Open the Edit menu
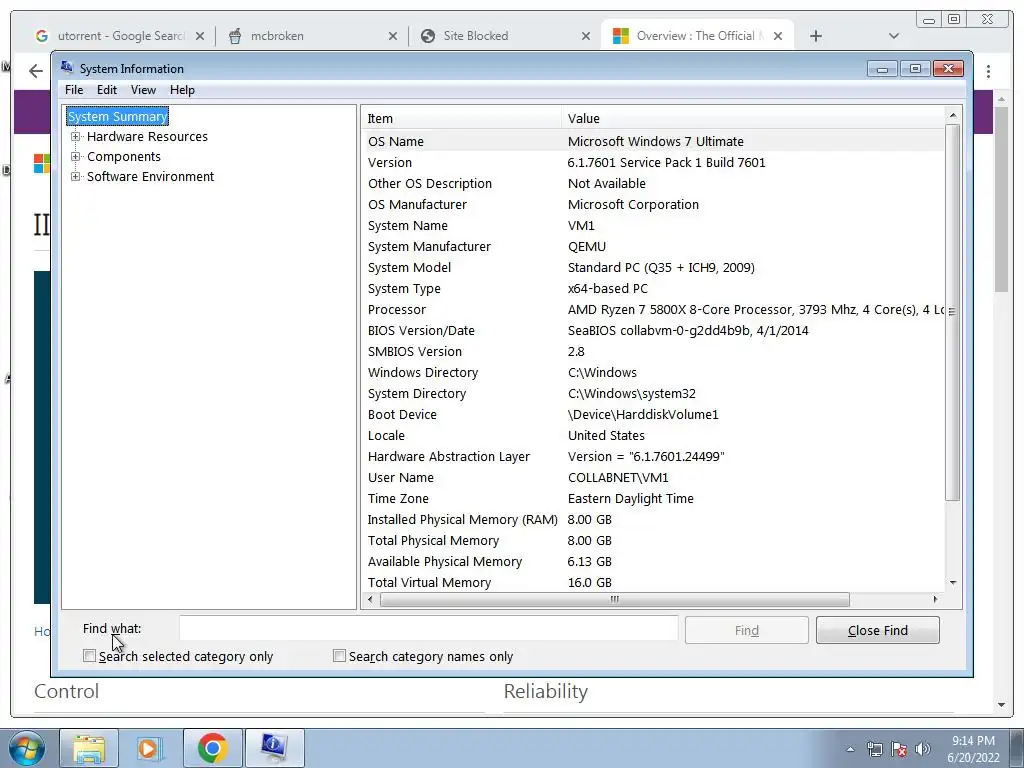The width and height of the screenshot is (1024, 768). pos(106,90)
